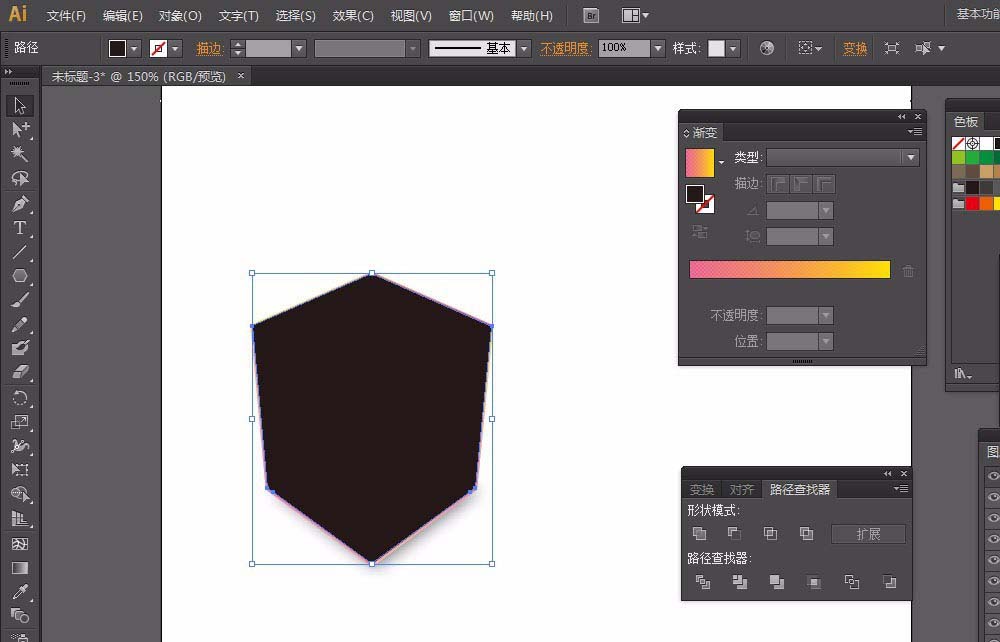The width and height of the screenshot is (1000, 642).
Task: Activate the Scale tool
Action: coord(20,422)
